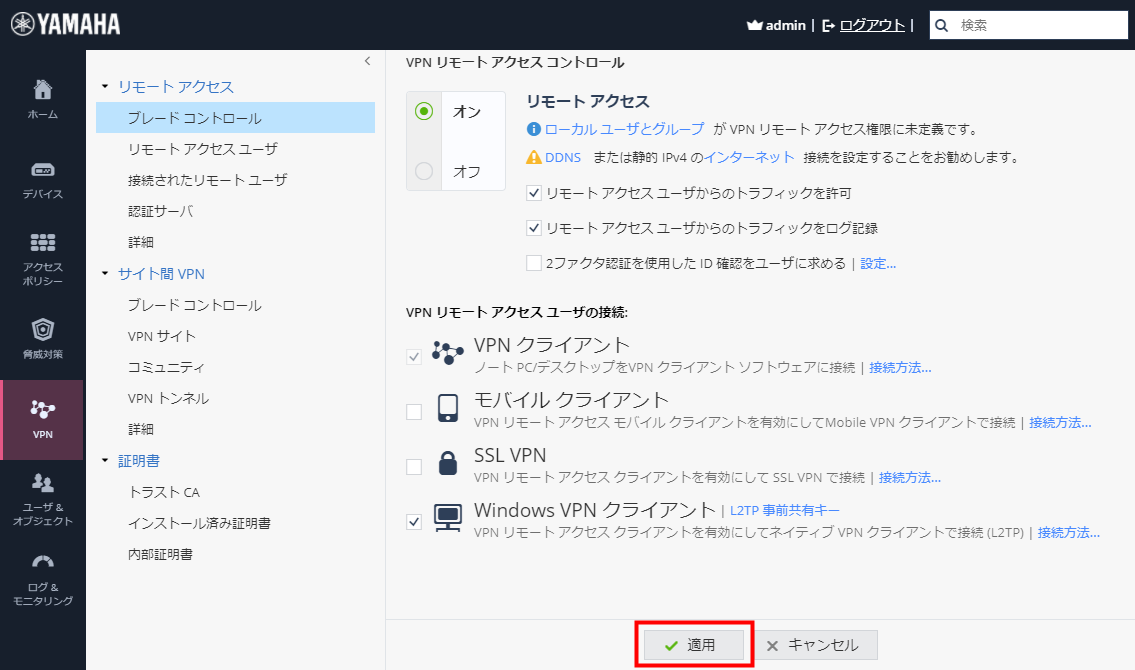
Task: Click the 脅威対策 shield icon
Action: click(42, 330)
